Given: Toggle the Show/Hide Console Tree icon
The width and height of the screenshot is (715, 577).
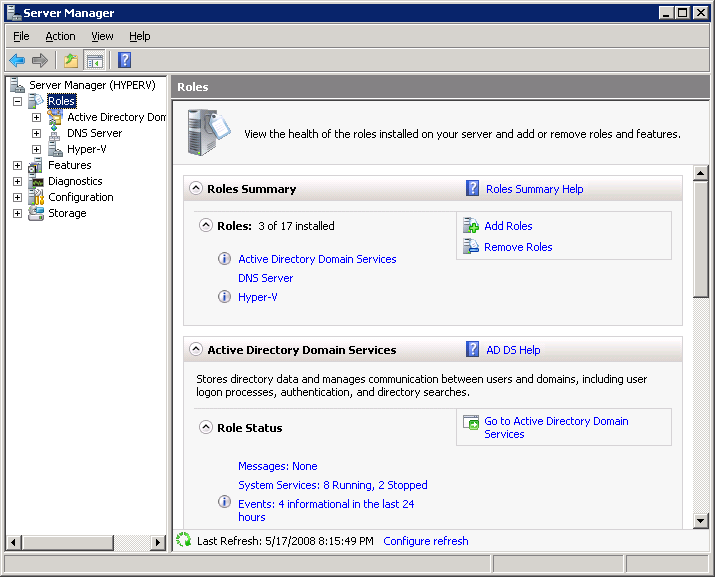Looking at the screenshot, I should point(95,60).
